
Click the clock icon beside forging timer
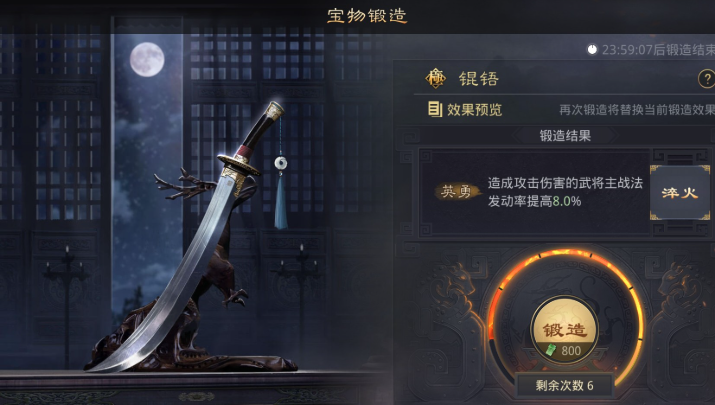click(592, 49)
